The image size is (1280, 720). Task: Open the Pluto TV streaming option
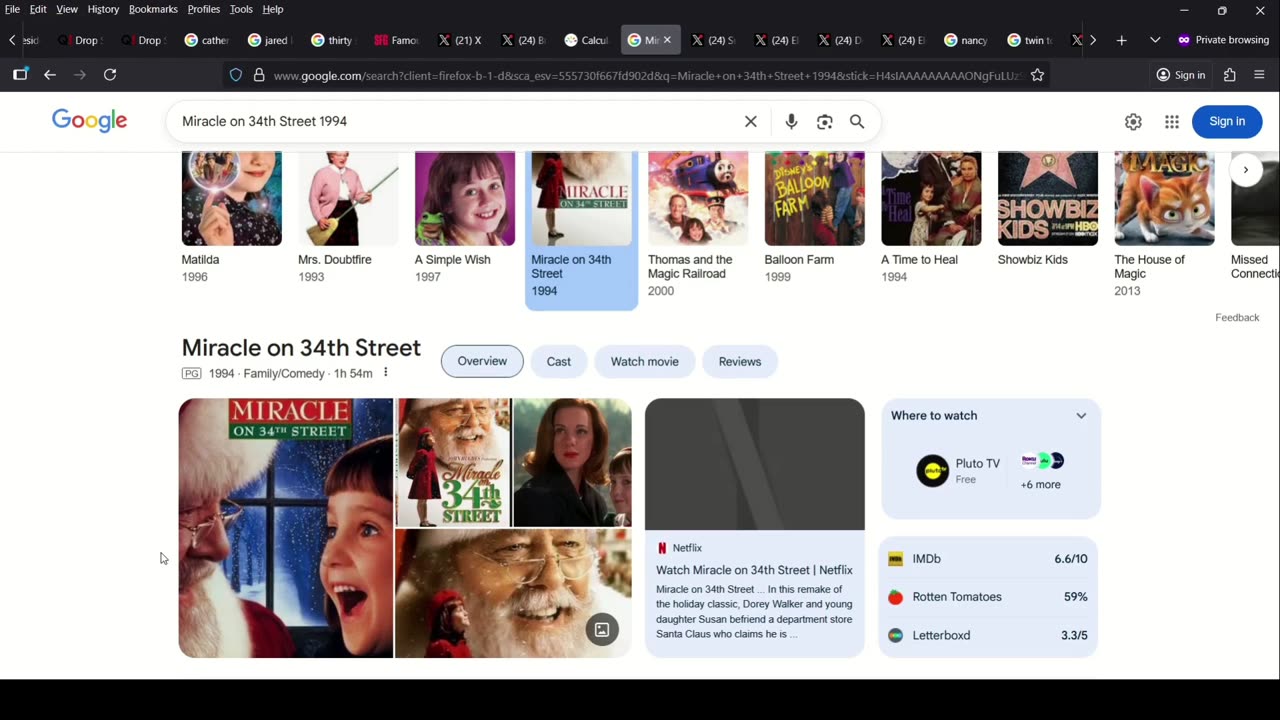[959, 470]
